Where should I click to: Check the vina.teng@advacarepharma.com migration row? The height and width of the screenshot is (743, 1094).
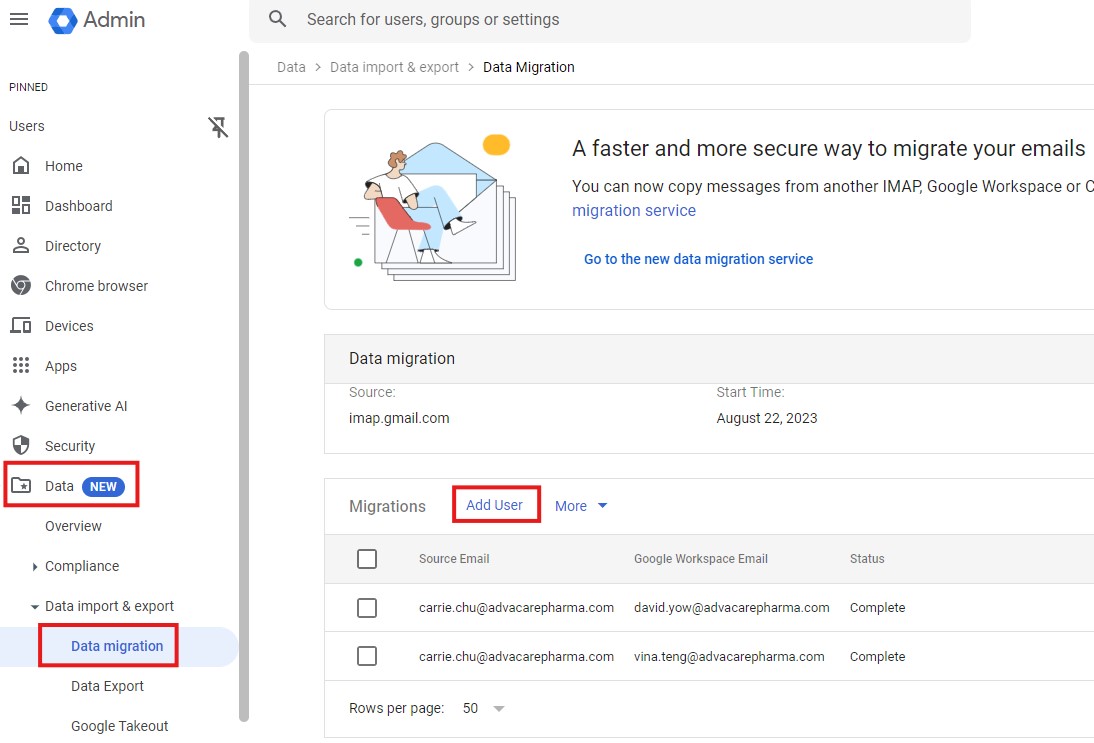tap(367, 656)
